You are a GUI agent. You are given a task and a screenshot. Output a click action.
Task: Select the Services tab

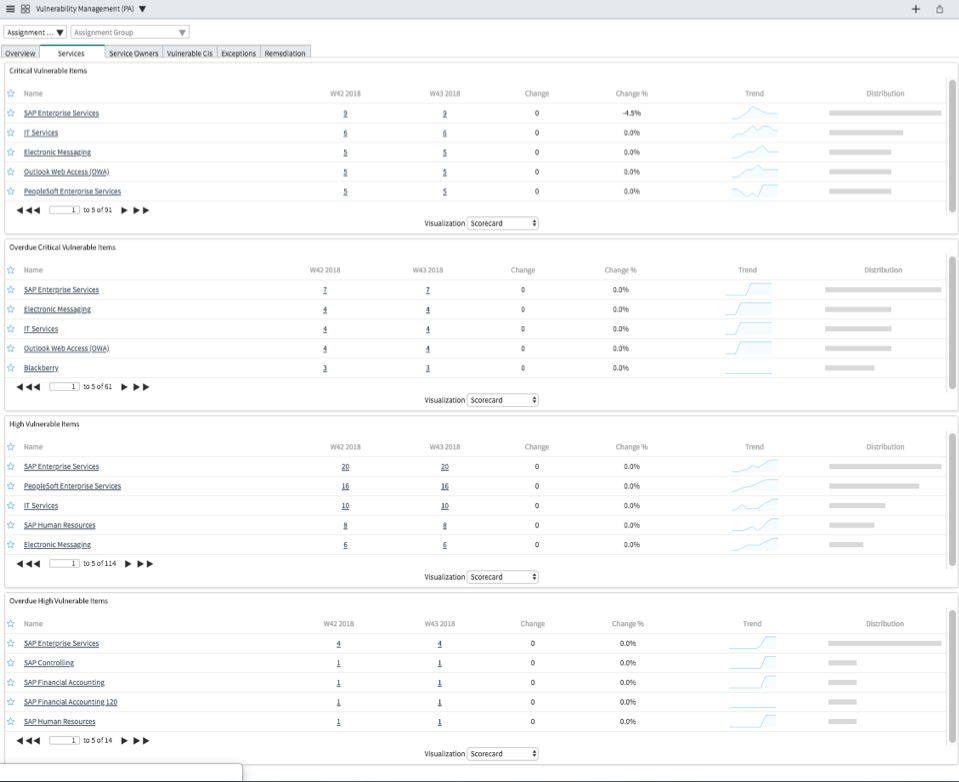click(71, 53)
